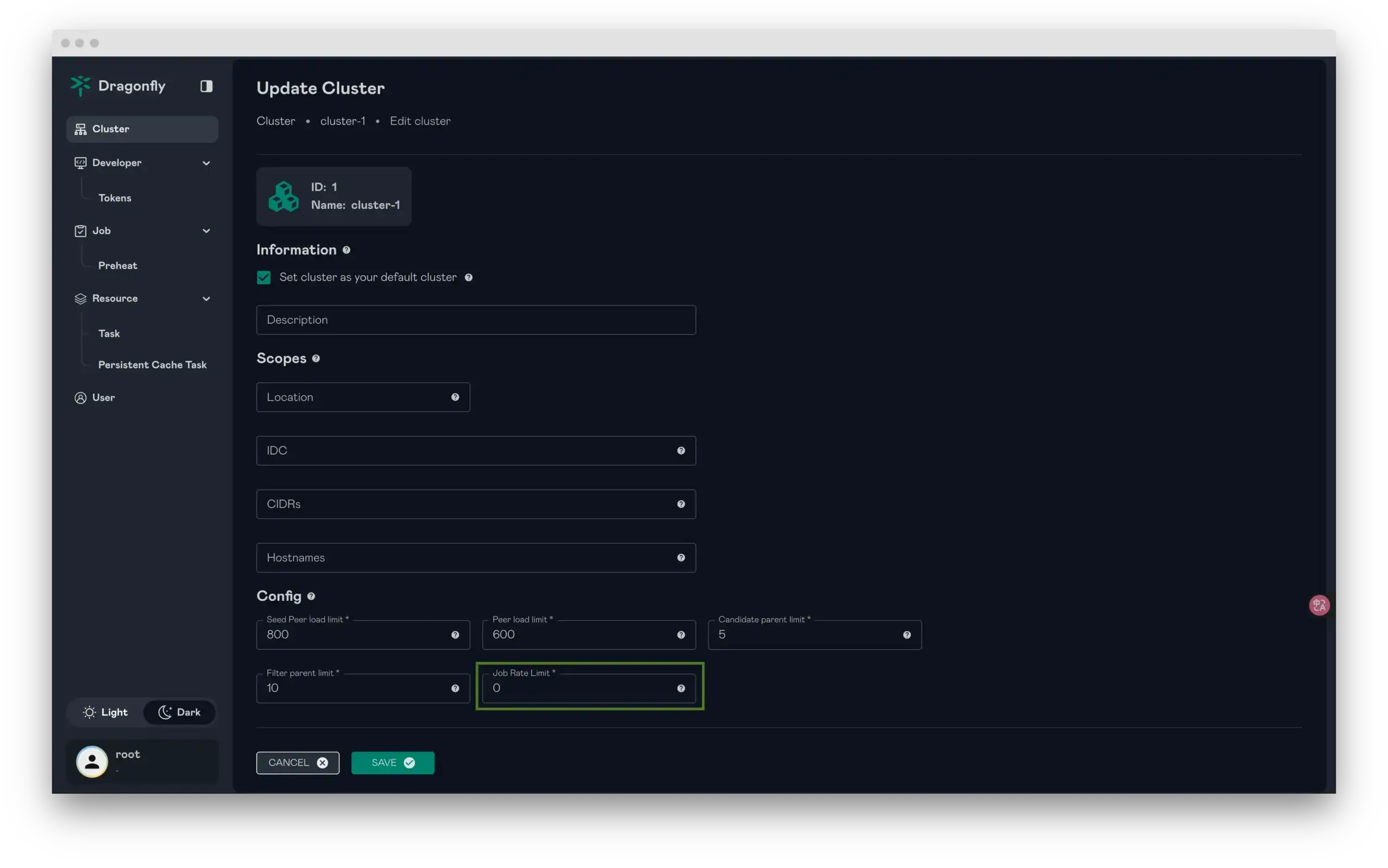Switch to Light theme

click(105, 712)
